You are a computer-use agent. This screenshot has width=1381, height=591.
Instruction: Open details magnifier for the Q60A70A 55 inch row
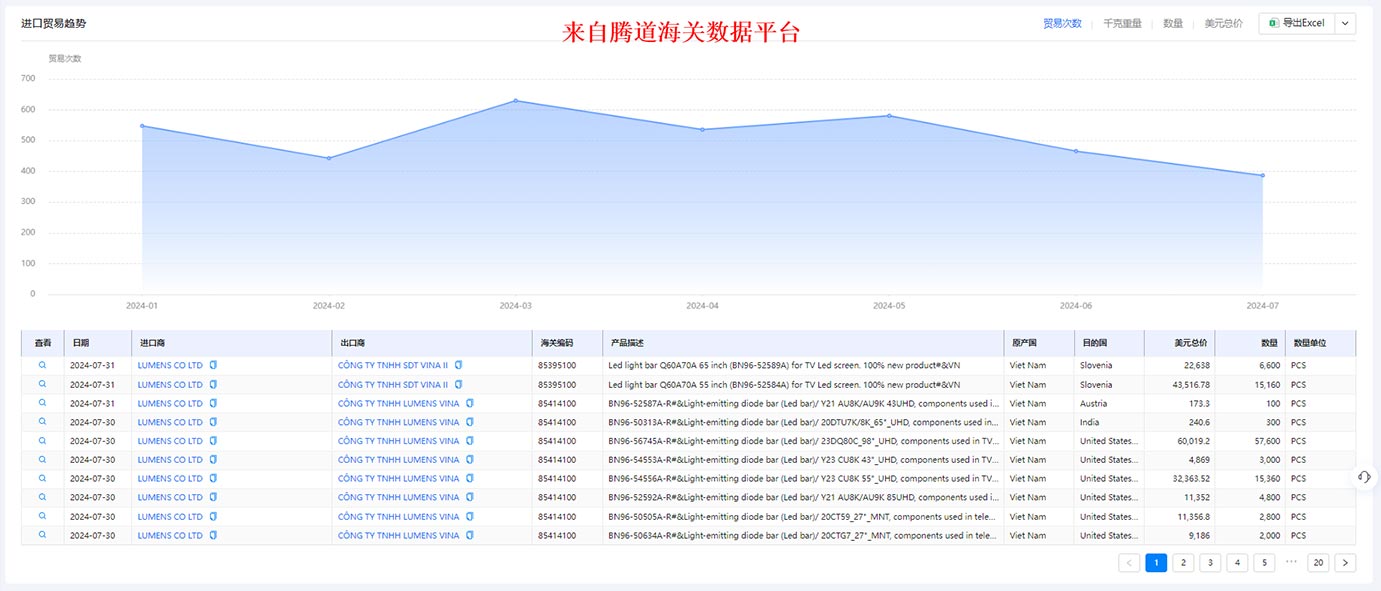[x=43, y=384]
